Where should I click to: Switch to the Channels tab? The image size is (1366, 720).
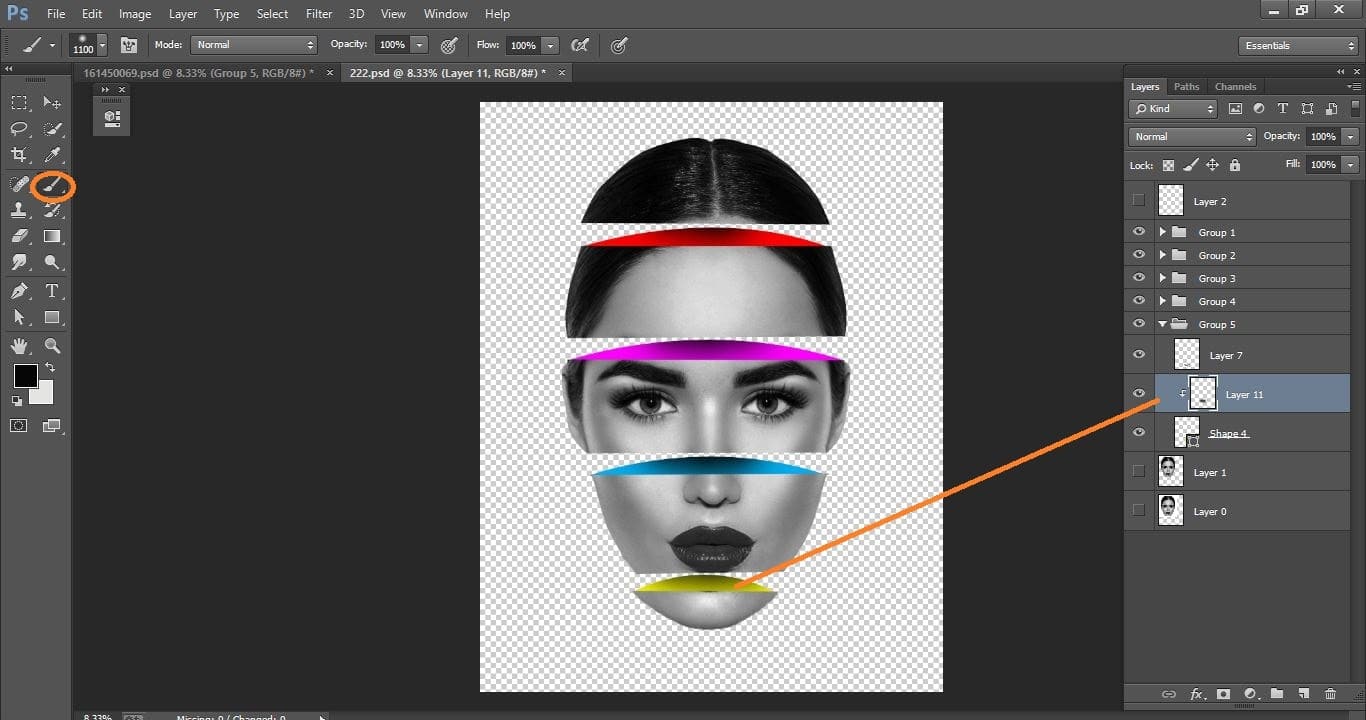click(x=1235, y=86)
